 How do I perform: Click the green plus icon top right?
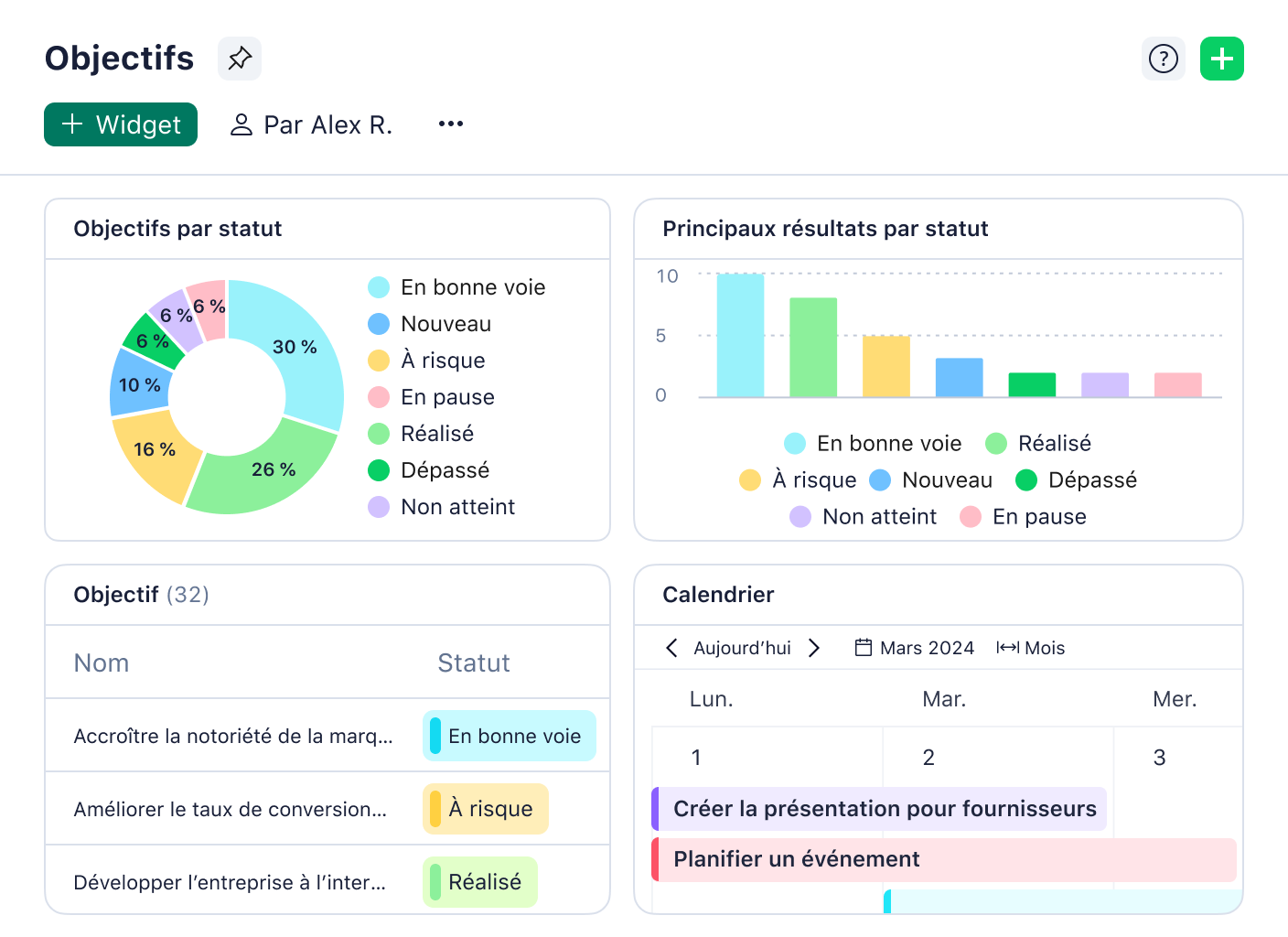point(1222,58)
